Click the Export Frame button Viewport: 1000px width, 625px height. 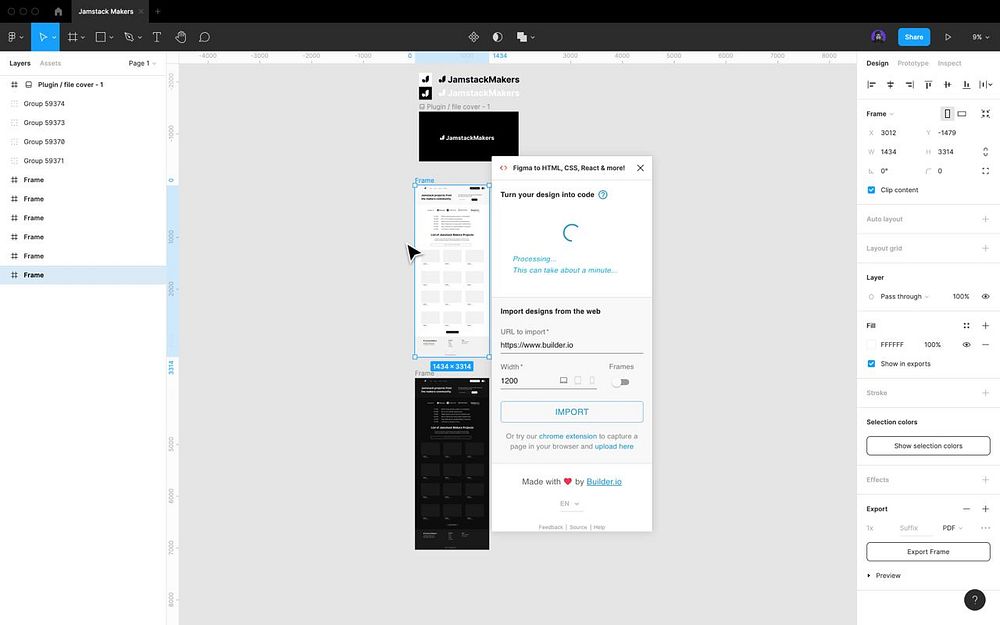928,552
